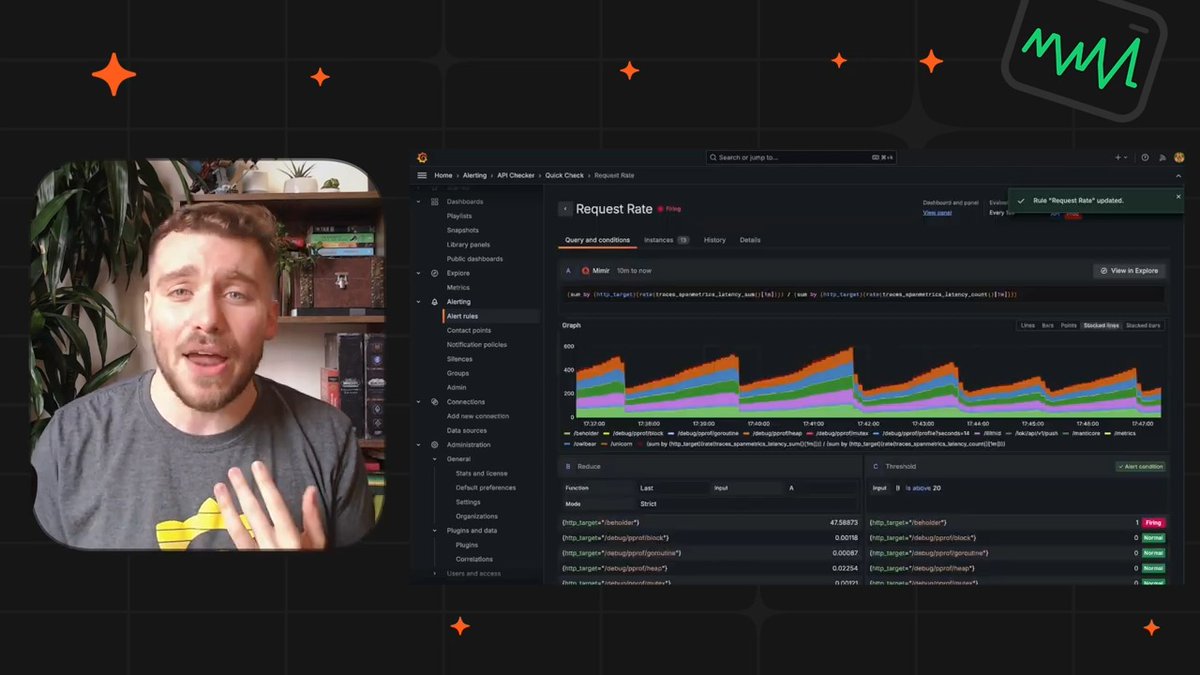The image size is (1200, 675).
Task: Select the Administration gear icon
Action: (x=435, y=444)
